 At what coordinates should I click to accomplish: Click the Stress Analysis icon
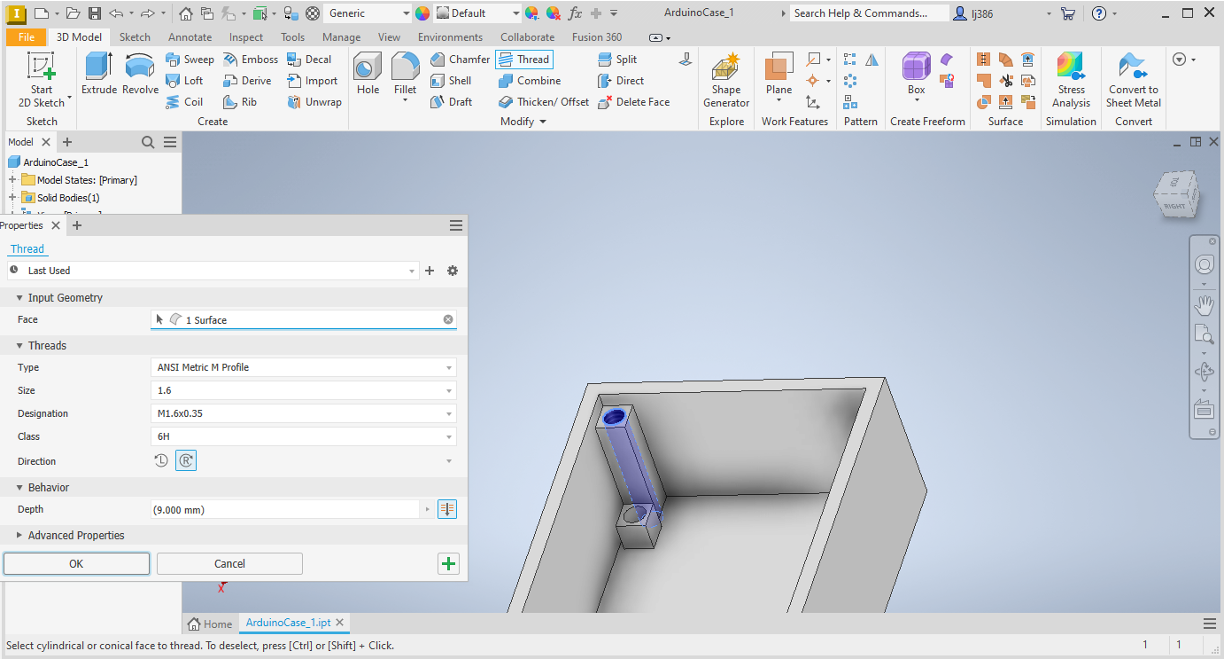coord(1071,80)
